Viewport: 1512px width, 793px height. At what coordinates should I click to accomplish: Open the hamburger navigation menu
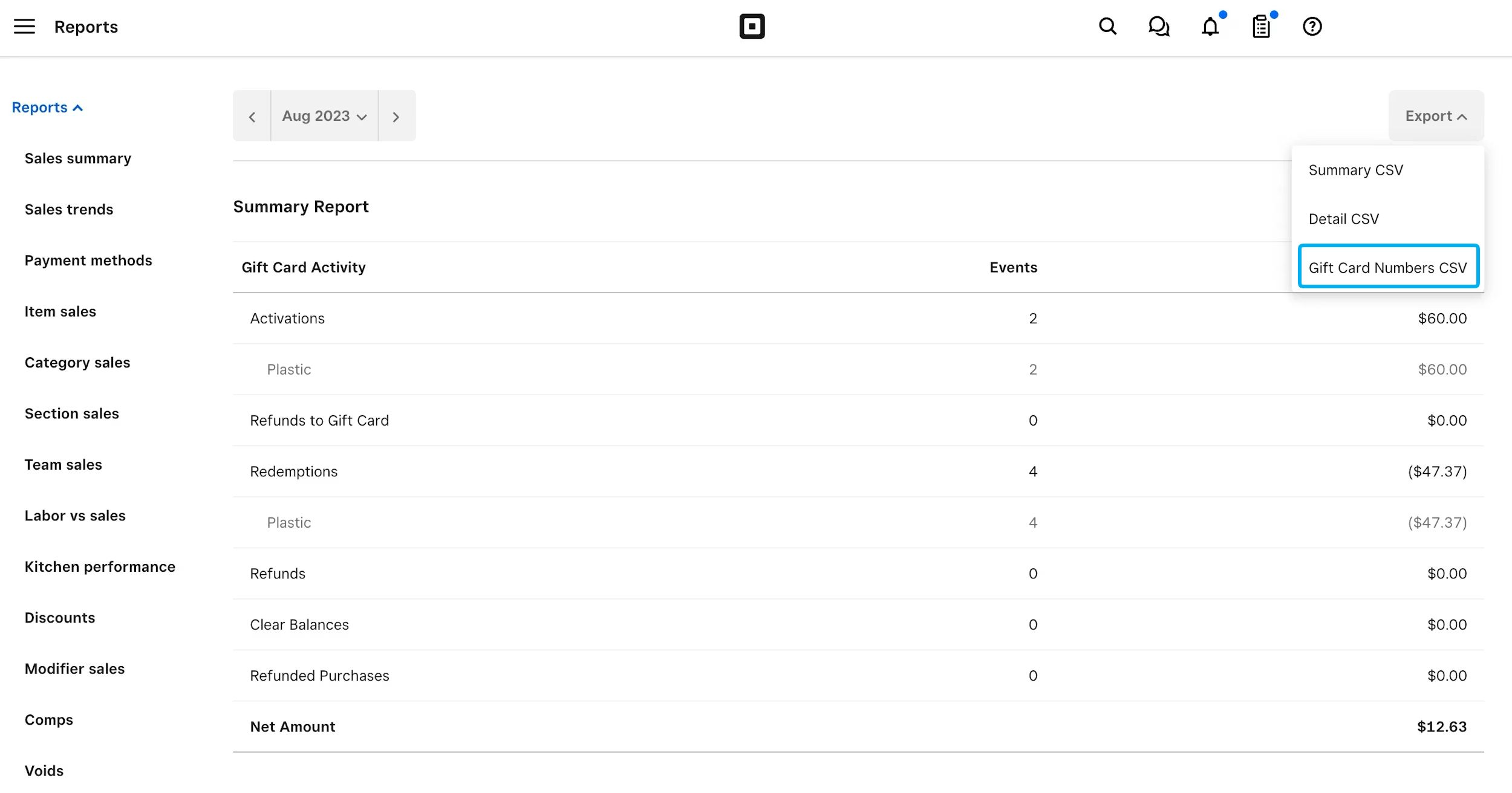click(x=24, y=27)
